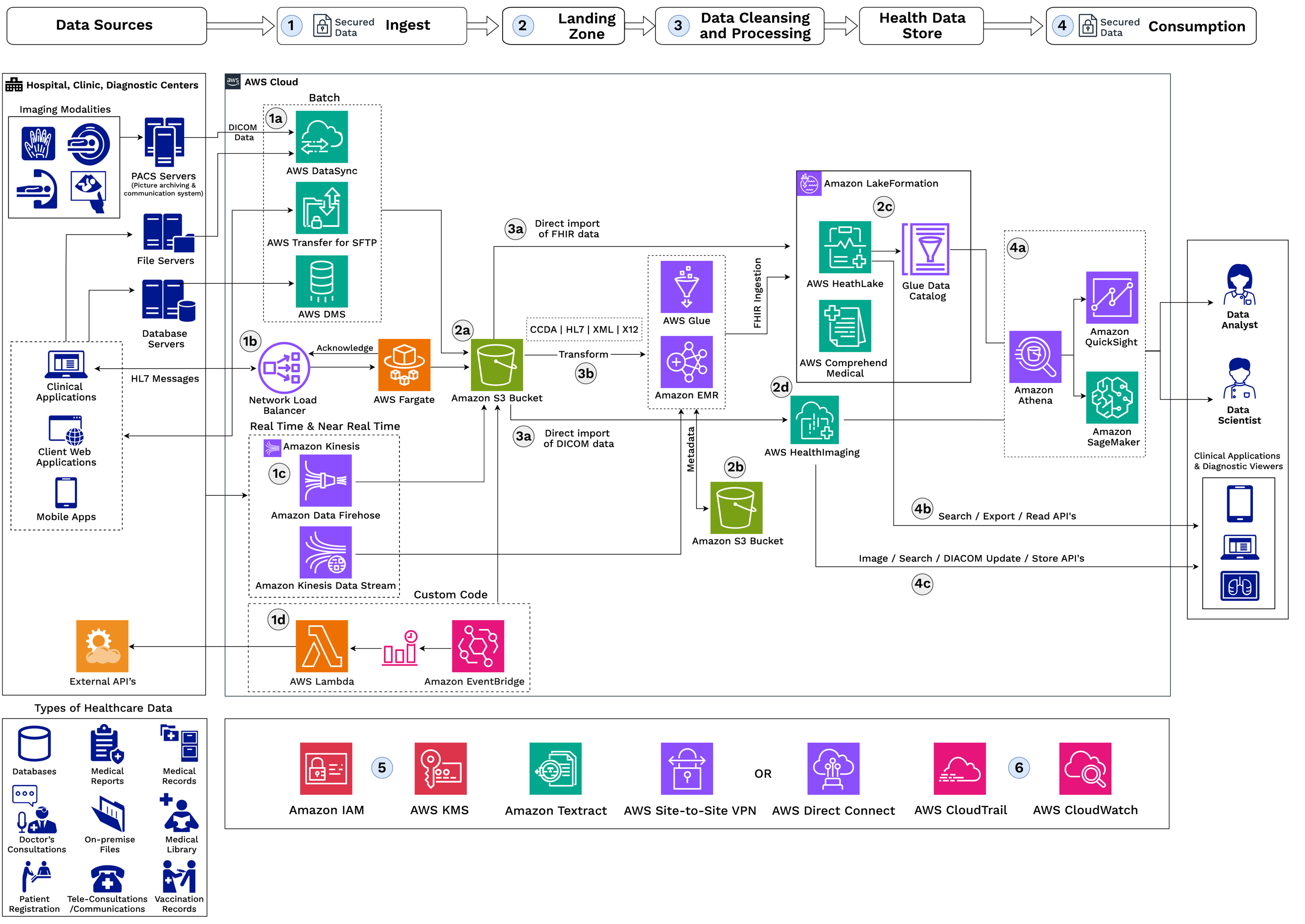Click the step 2c circle marker

click(x=884, y=206)
